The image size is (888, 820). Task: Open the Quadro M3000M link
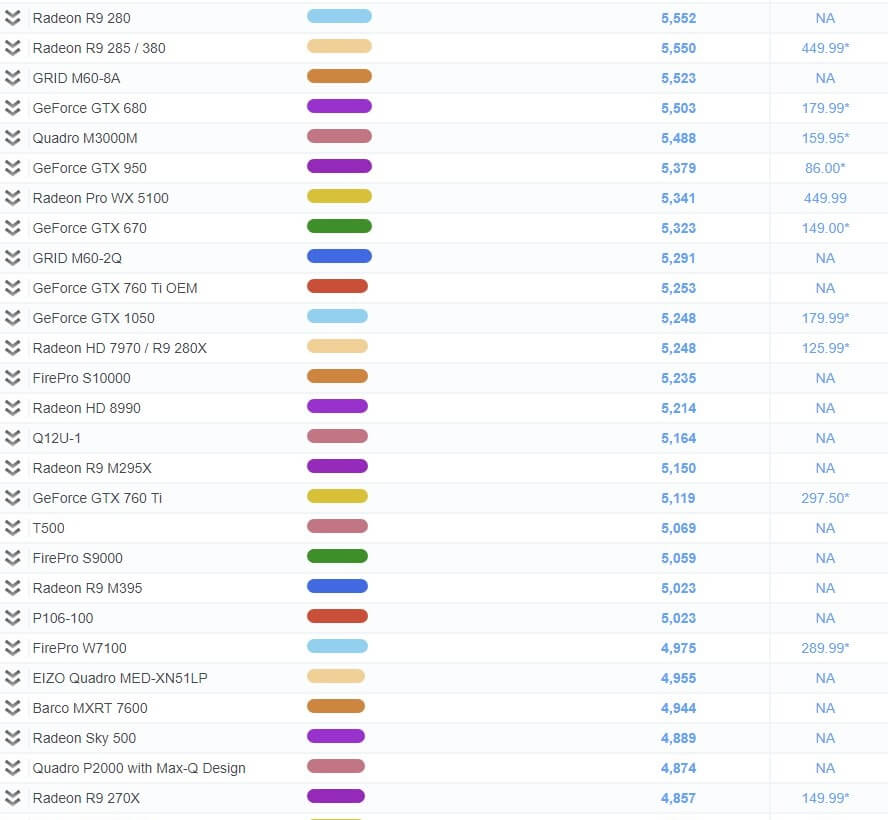85,138
